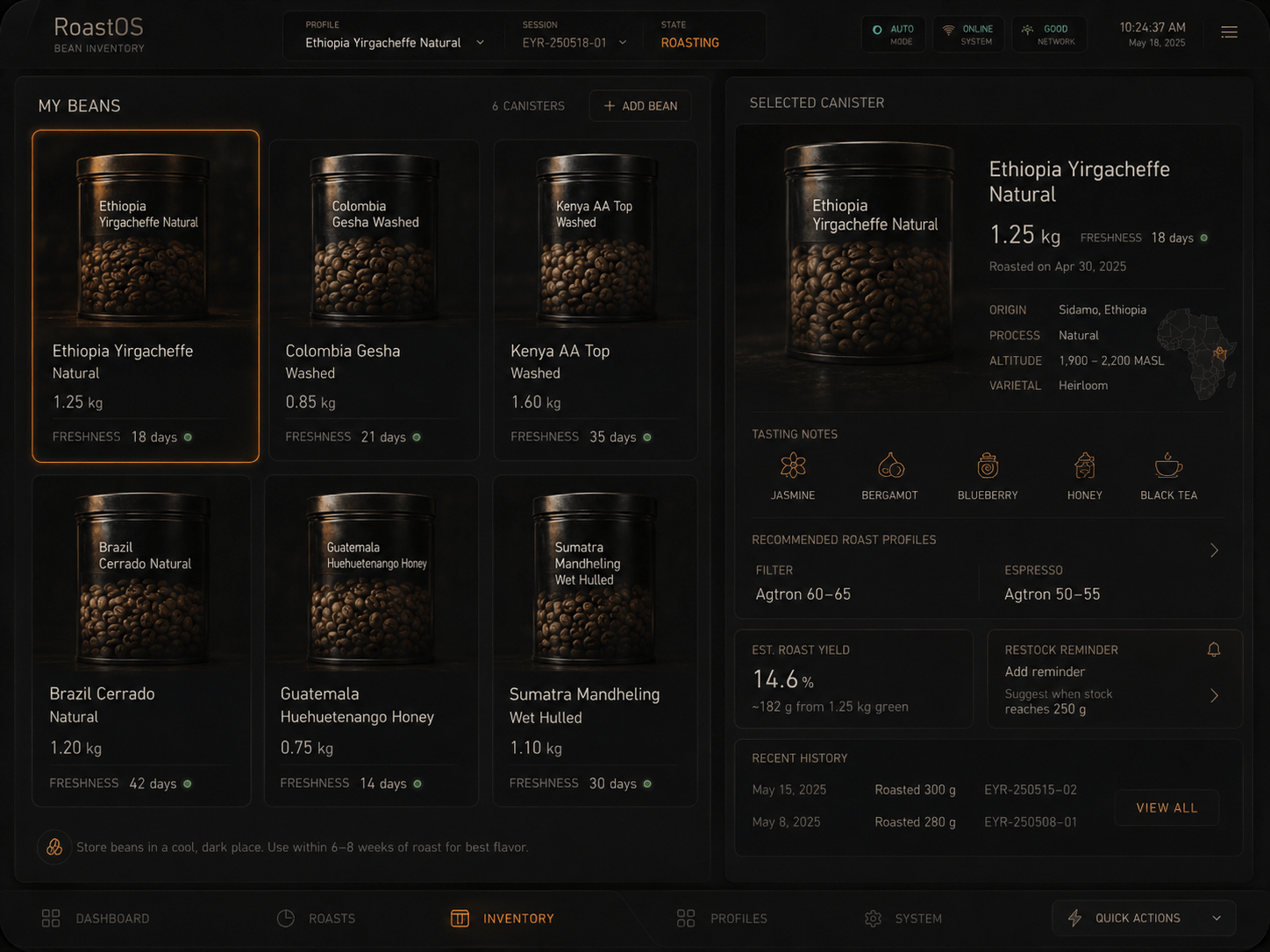
Task: Select the Brazil Cerrado Natural canister
Action: pyautogui.click(x=141, y=641)
